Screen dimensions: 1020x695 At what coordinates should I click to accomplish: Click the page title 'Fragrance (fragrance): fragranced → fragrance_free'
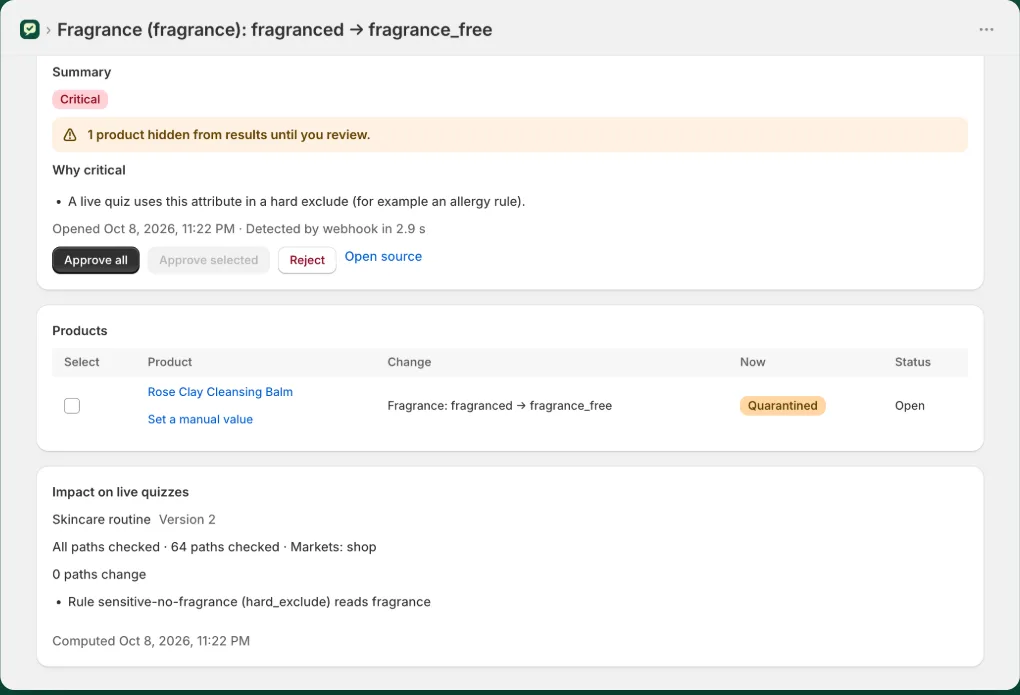pos(275,30)
